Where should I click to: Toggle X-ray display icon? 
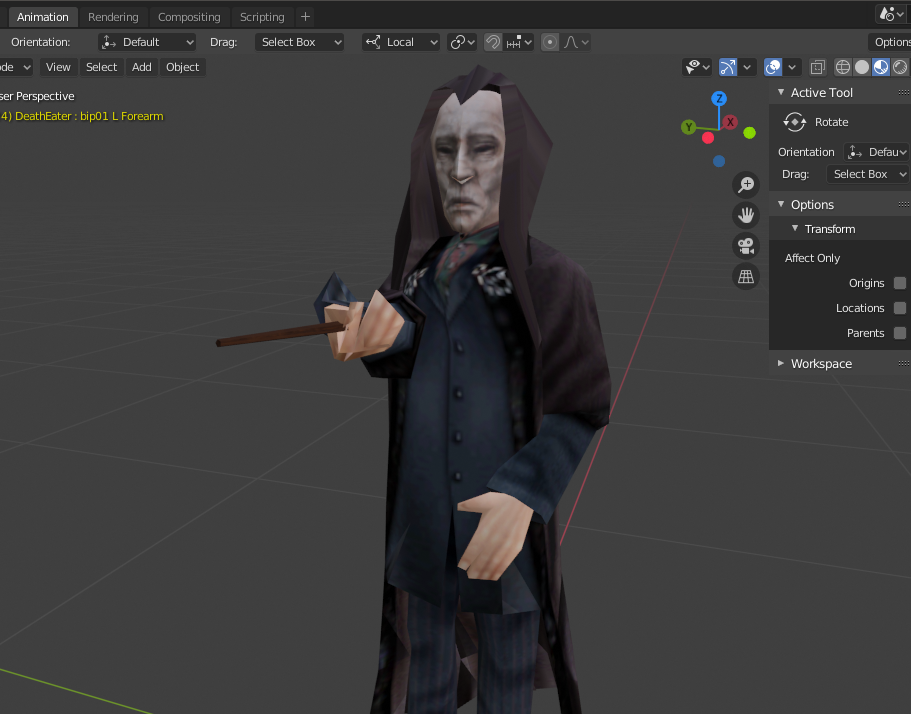tap(817, 67)
